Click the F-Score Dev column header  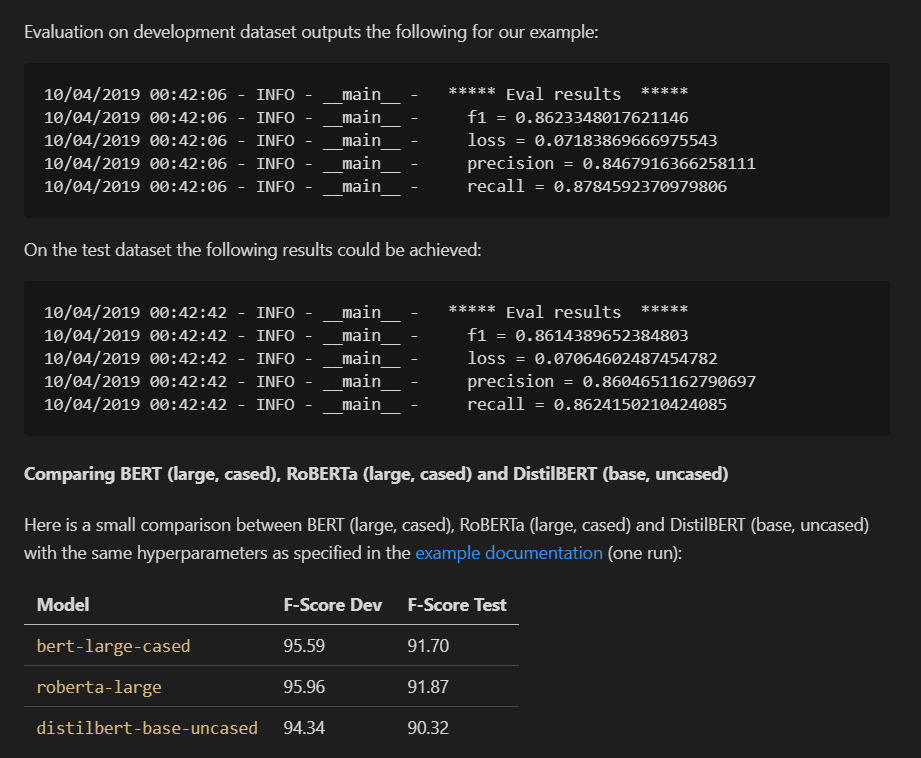[x=332, y=605]
